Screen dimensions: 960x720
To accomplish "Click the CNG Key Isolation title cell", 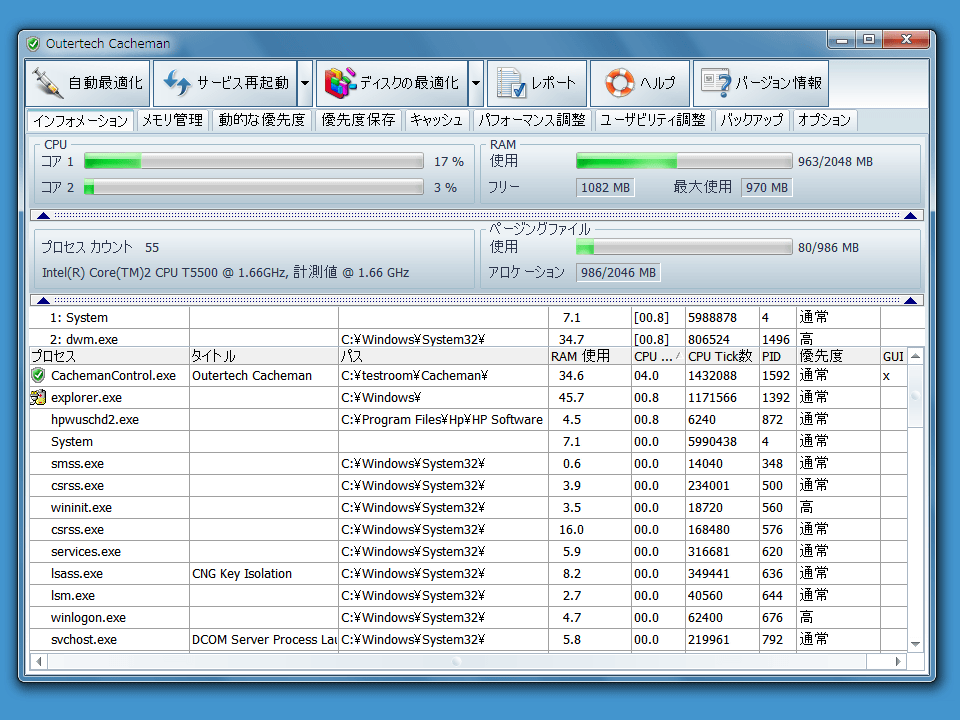I will [x=264, y=574].
